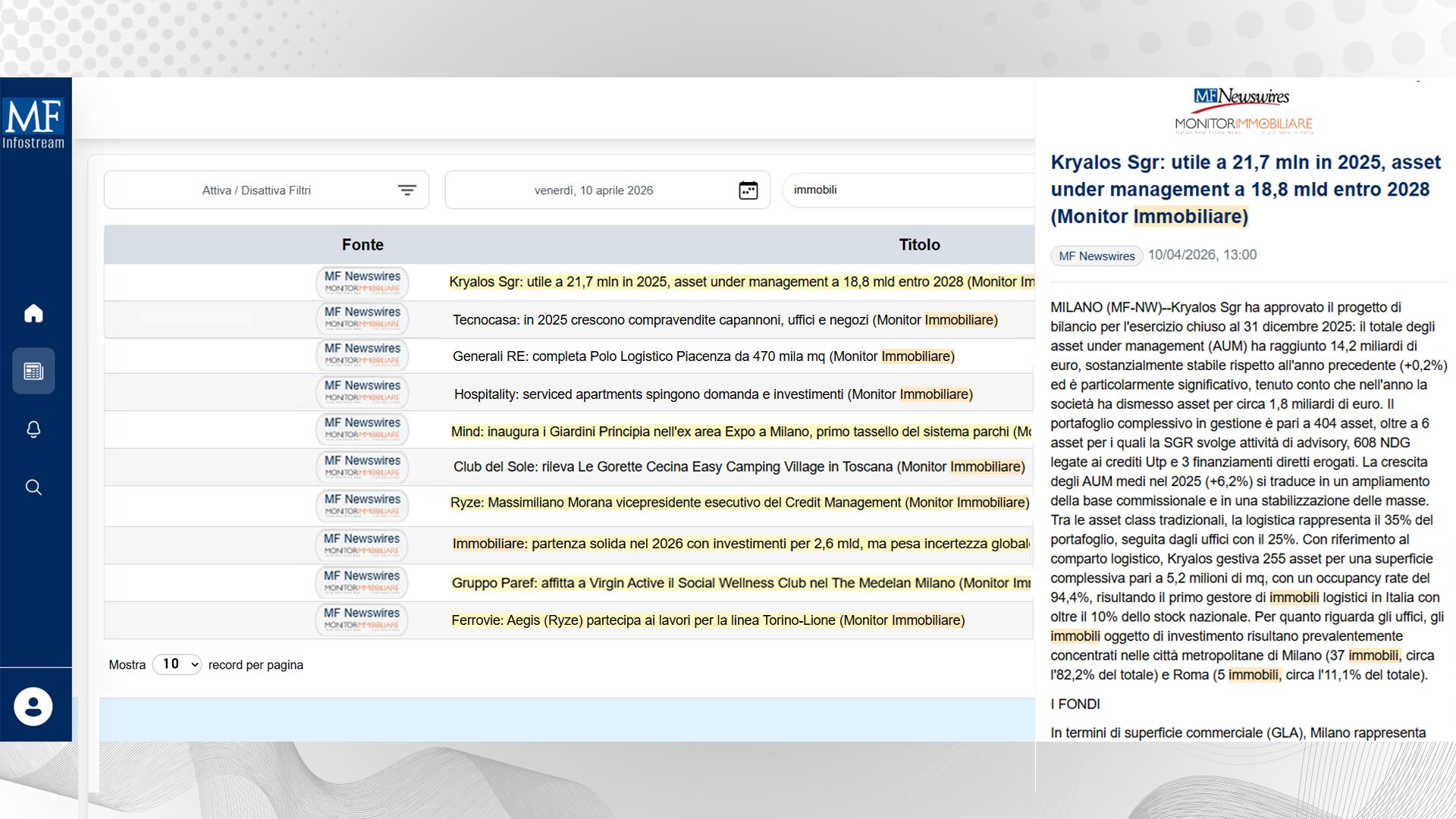
Task: Expand records per page dropdown
Action: click(177, 664)
